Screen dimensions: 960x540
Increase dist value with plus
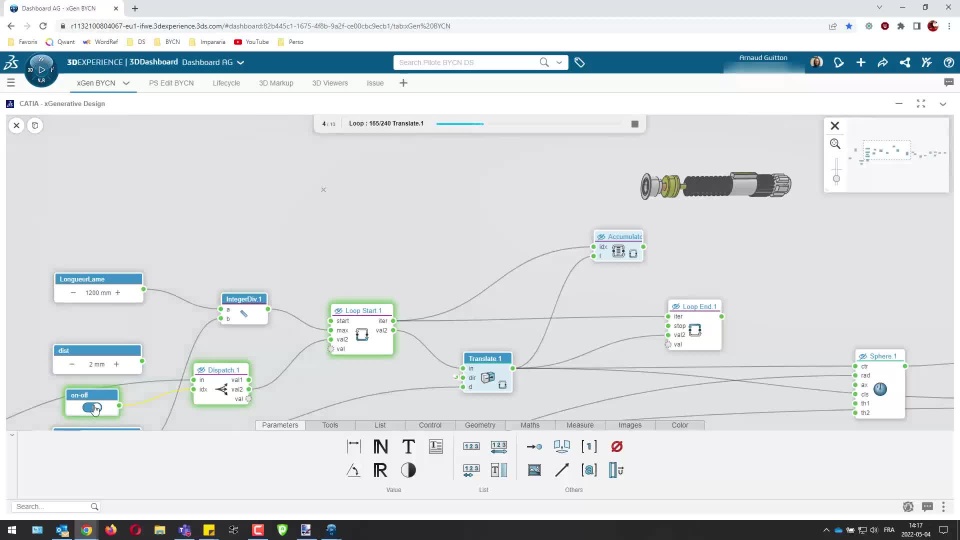coord(116,364)
